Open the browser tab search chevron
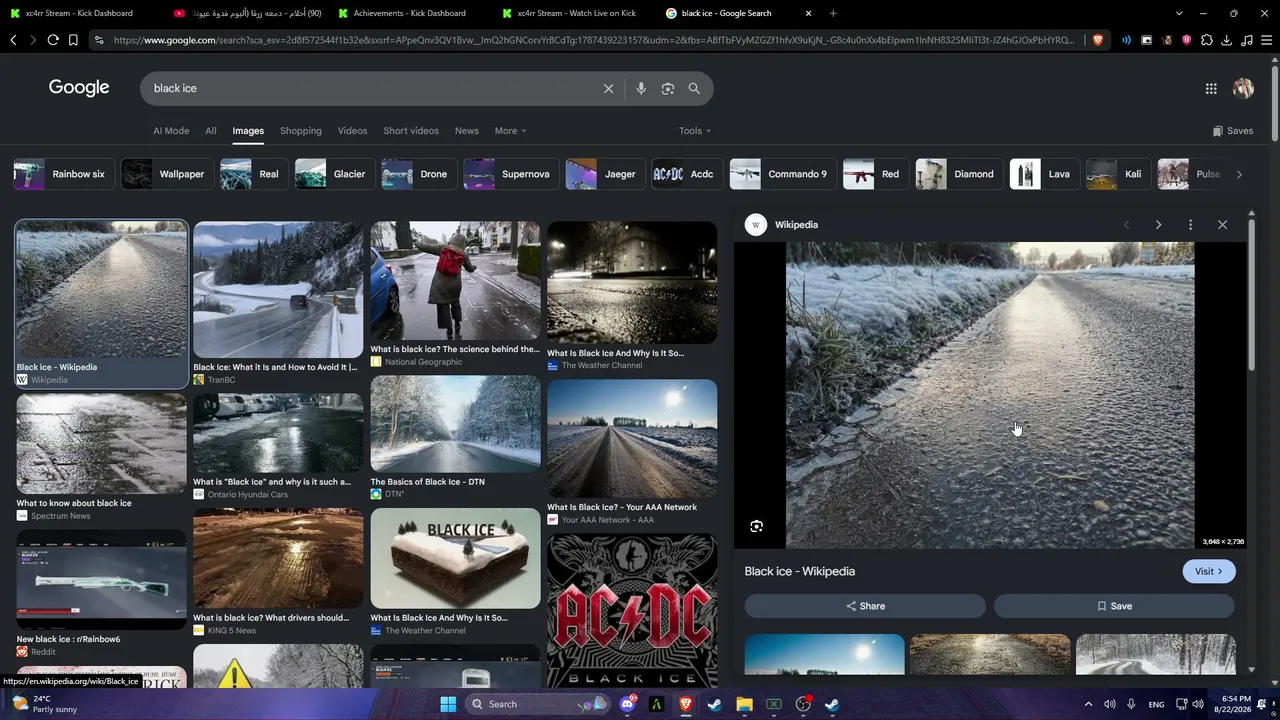Image resolution: width=1280 pixels, height=720 pixels. coord(1179,13)
